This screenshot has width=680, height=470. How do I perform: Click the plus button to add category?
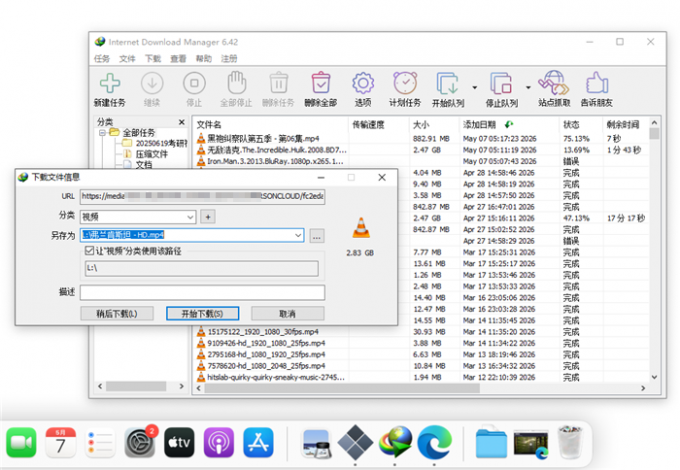[208, 217]
